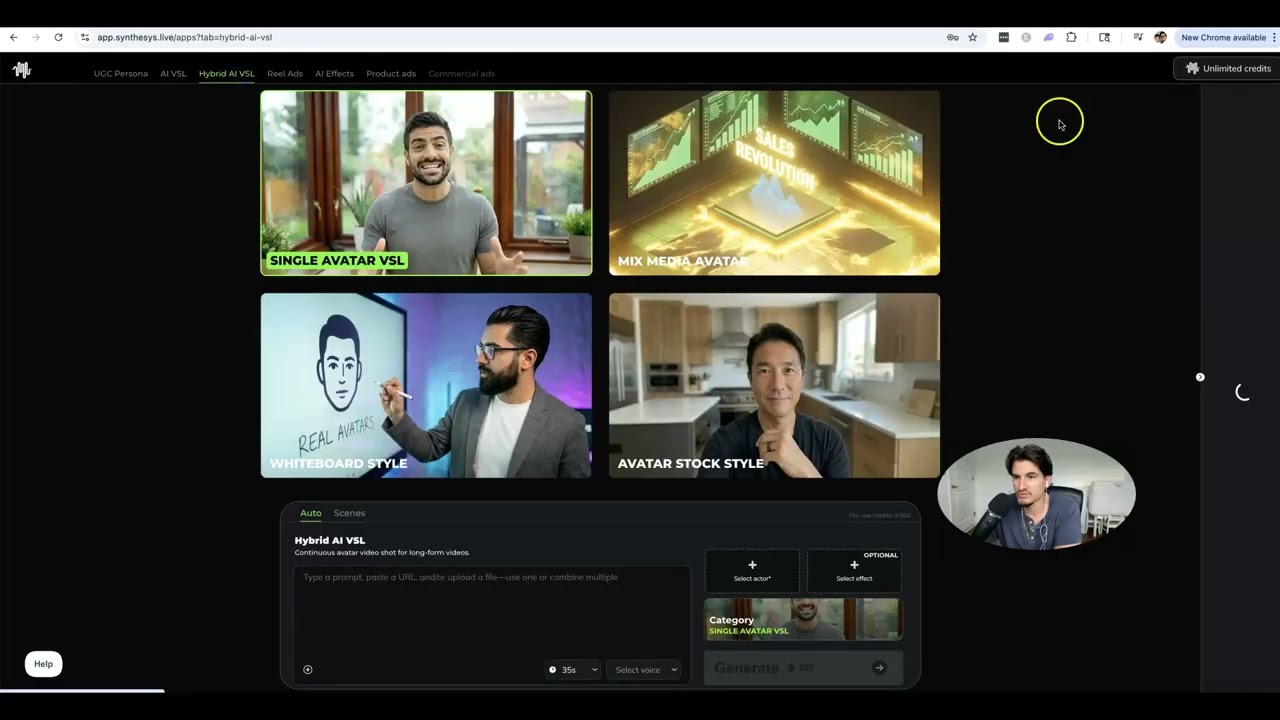
Task: Click the grey circular extension icon
Action: click(x=1026, y=37)
